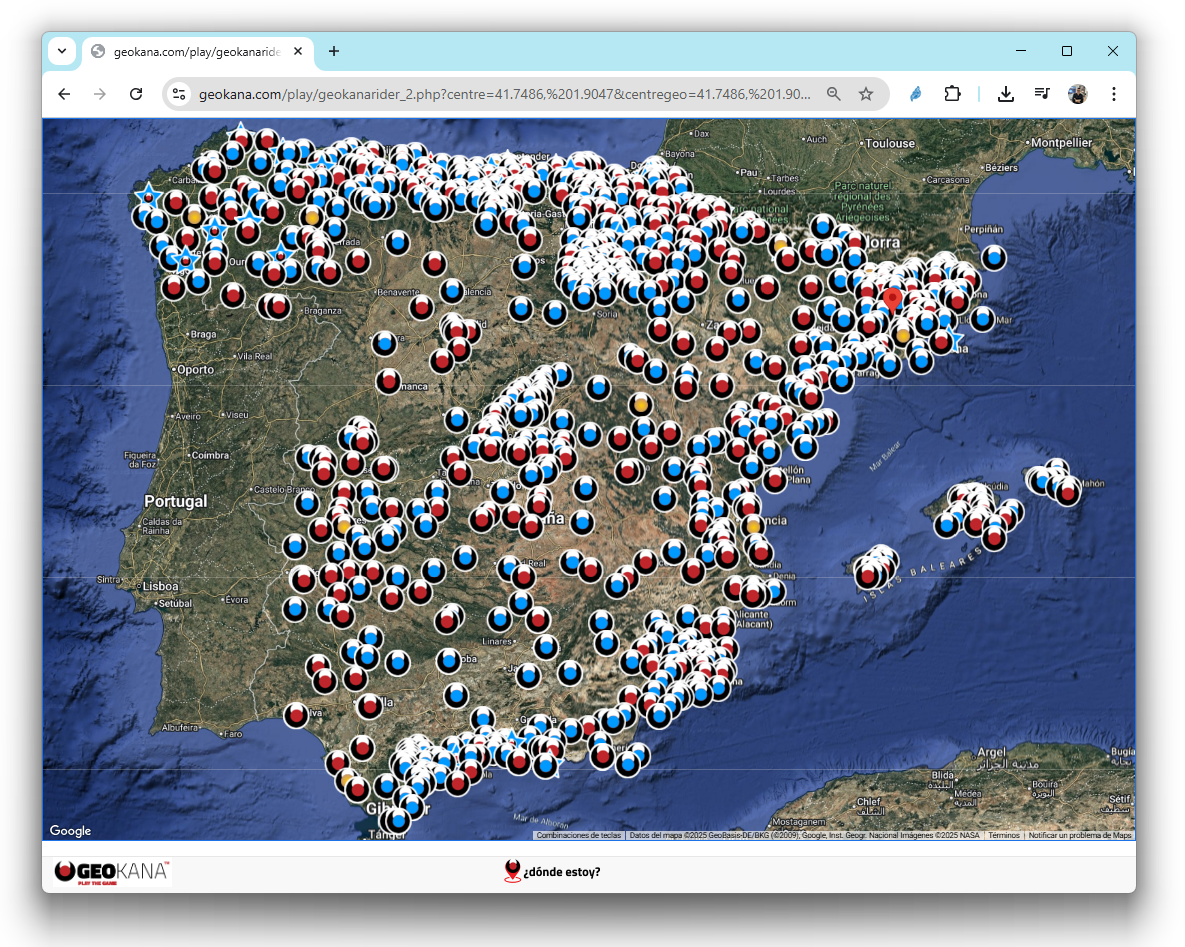The width and height of the screenshot is (1185, 947).
Task: Open the browser extensions puzzle icon
Action: (952, 94)
